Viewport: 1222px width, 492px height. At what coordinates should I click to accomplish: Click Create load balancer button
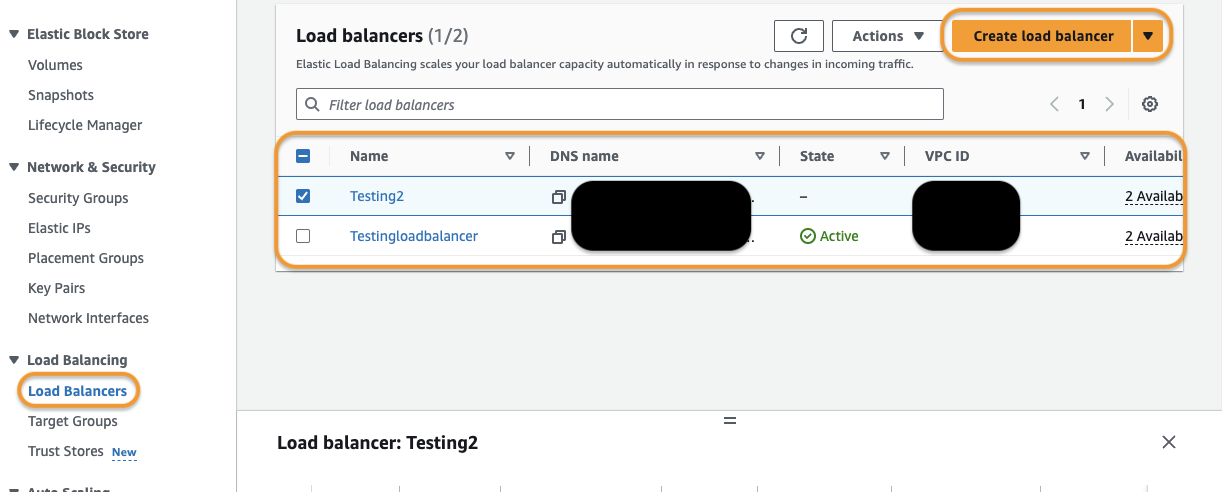(x=1043, y=36)
